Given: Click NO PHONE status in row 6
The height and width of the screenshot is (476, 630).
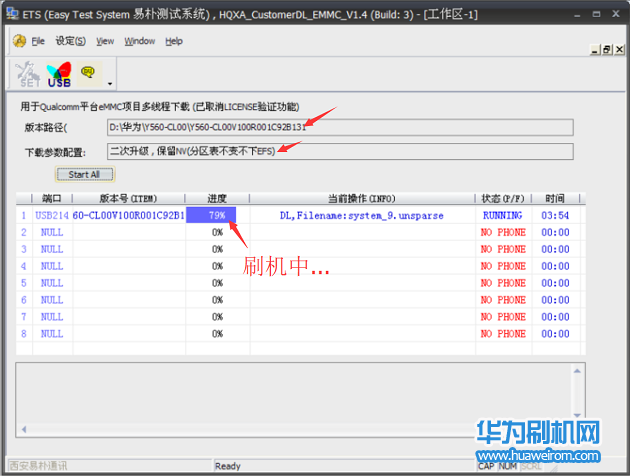Looking at the screenshot, I should [503, 300].
